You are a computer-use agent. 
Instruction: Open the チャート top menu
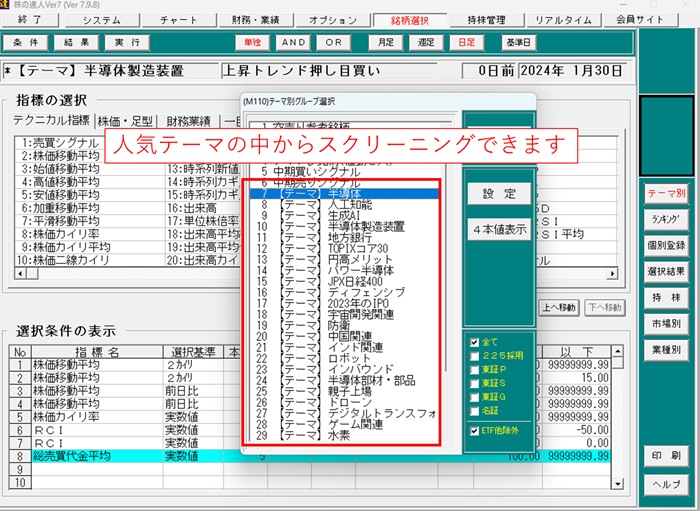point(178,19)
